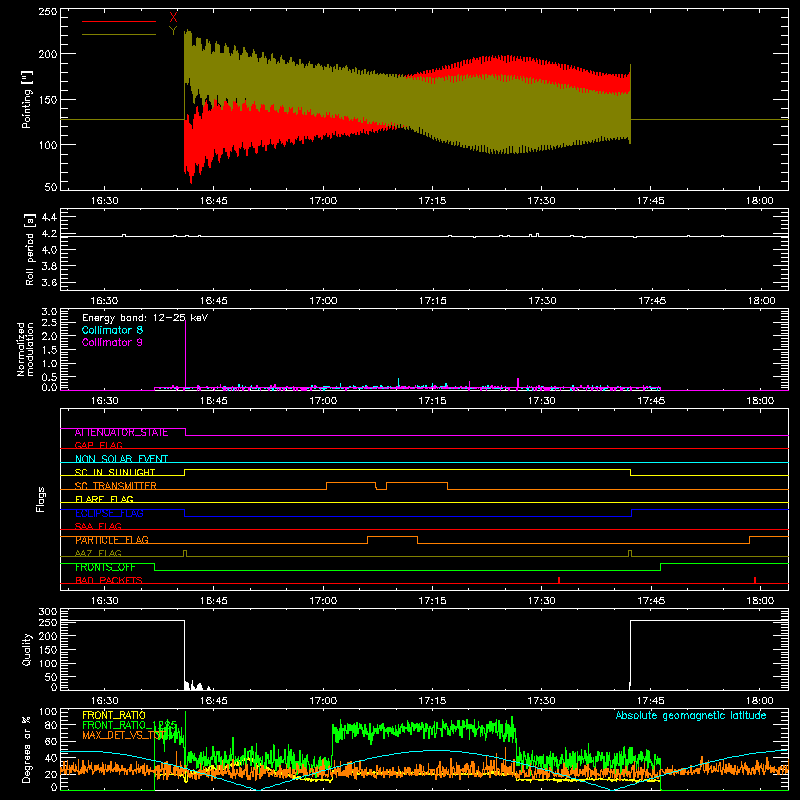Screen dimensions: 800x800
Task: Click the red X legend line
Action: point(119,21)
